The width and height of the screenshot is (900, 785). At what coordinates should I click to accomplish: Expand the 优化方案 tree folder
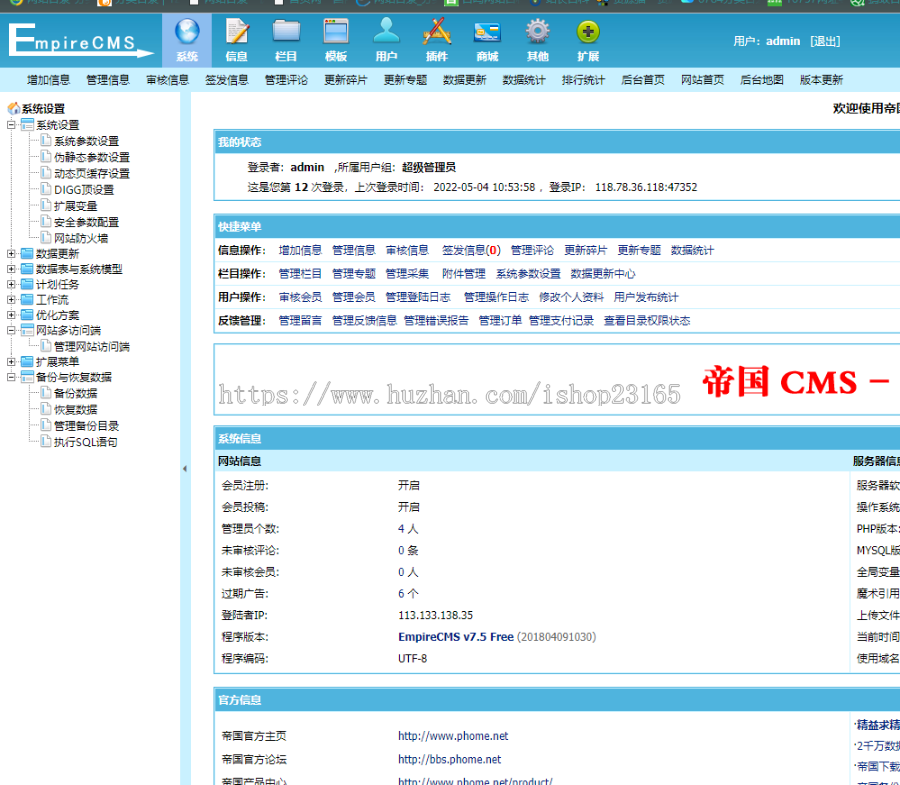pos(11,315)
